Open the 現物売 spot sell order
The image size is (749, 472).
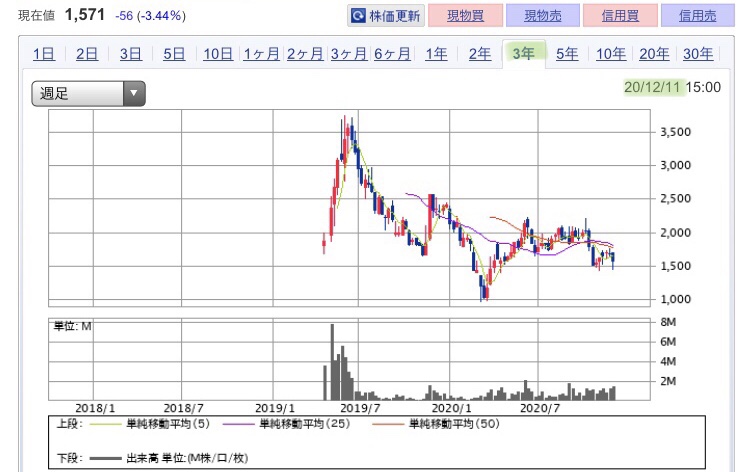tap(543, 16)
